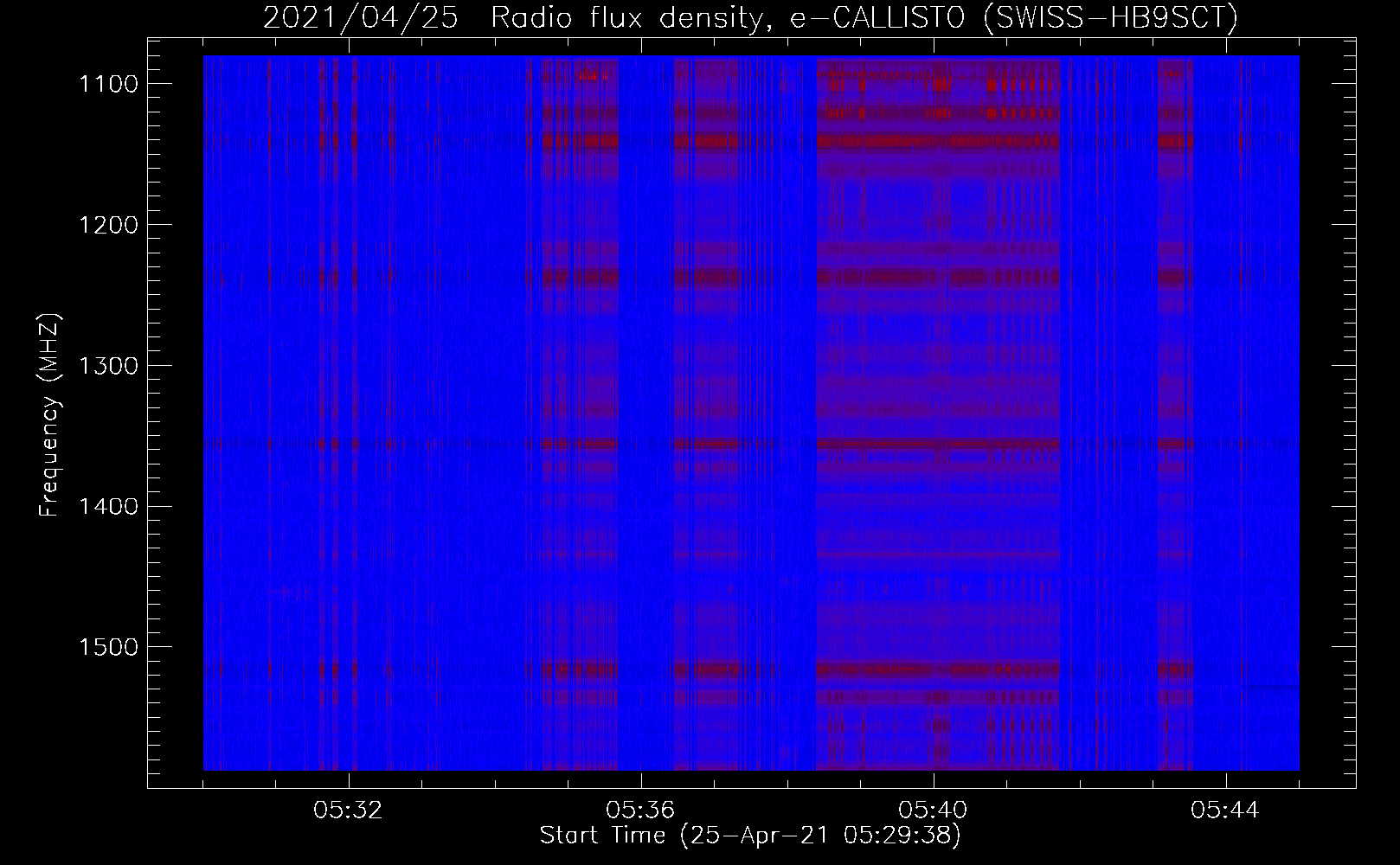The width and height of the screenshot is (1400, 865).
Task: Click the Frequency (MHZ) axis label
Action: [50, 414]
